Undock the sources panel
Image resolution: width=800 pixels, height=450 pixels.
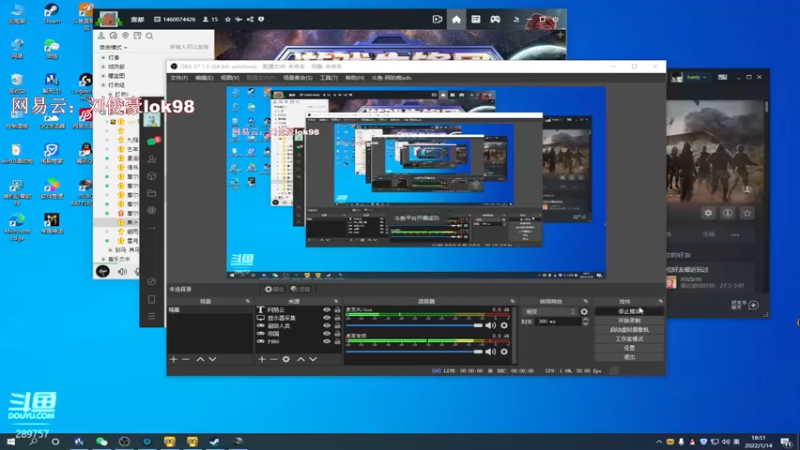click(x=336, y=301)
